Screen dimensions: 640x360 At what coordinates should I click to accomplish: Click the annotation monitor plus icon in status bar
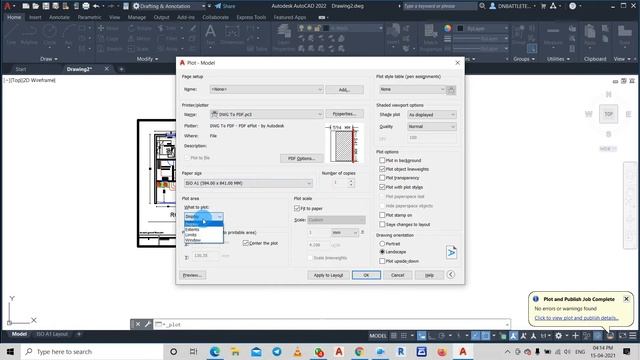(576, 336)
